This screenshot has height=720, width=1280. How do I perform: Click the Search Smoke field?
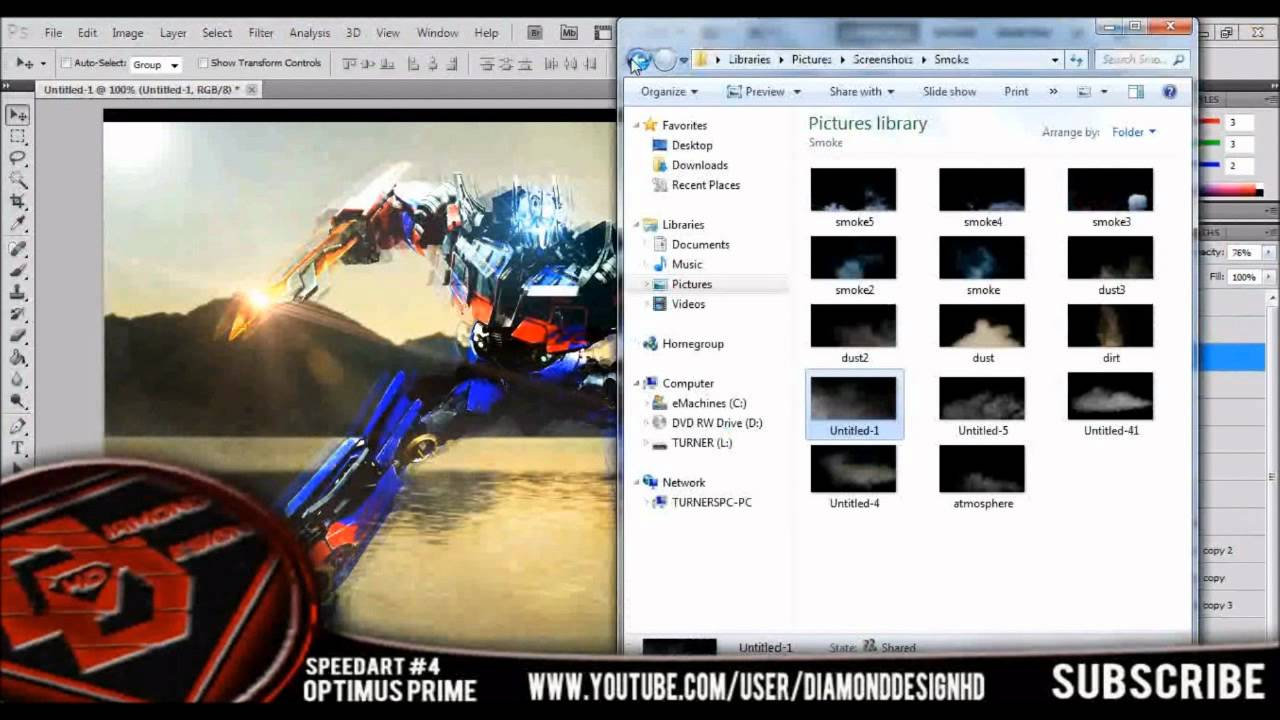coord(1141,59)
